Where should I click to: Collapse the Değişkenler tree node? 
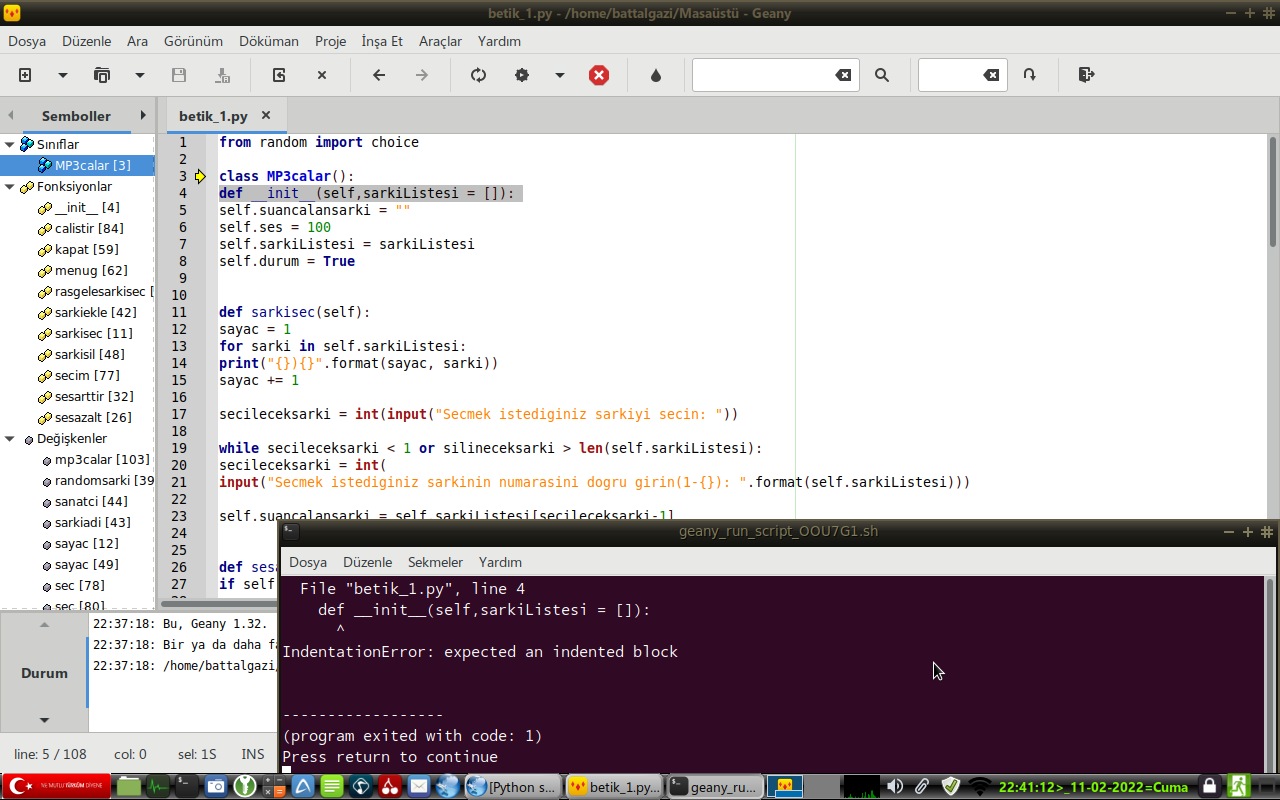tap(9, 438)
